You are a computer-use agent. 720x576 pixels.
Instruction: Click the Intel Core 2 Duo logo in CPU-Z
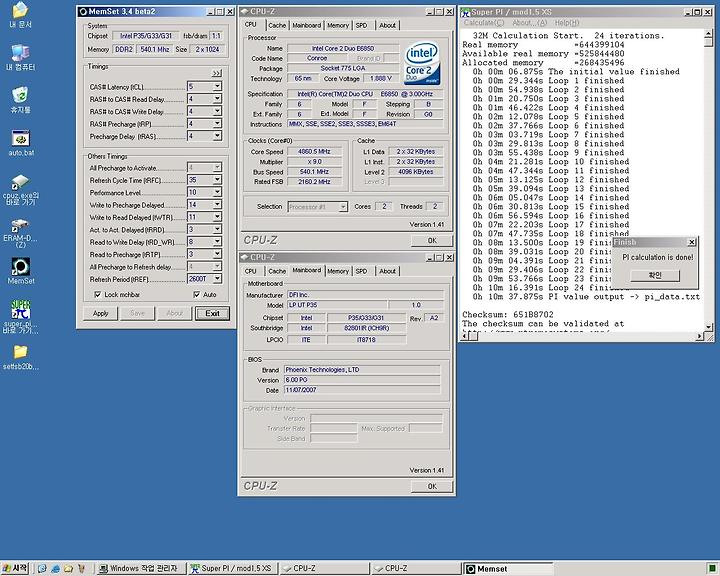422,64
